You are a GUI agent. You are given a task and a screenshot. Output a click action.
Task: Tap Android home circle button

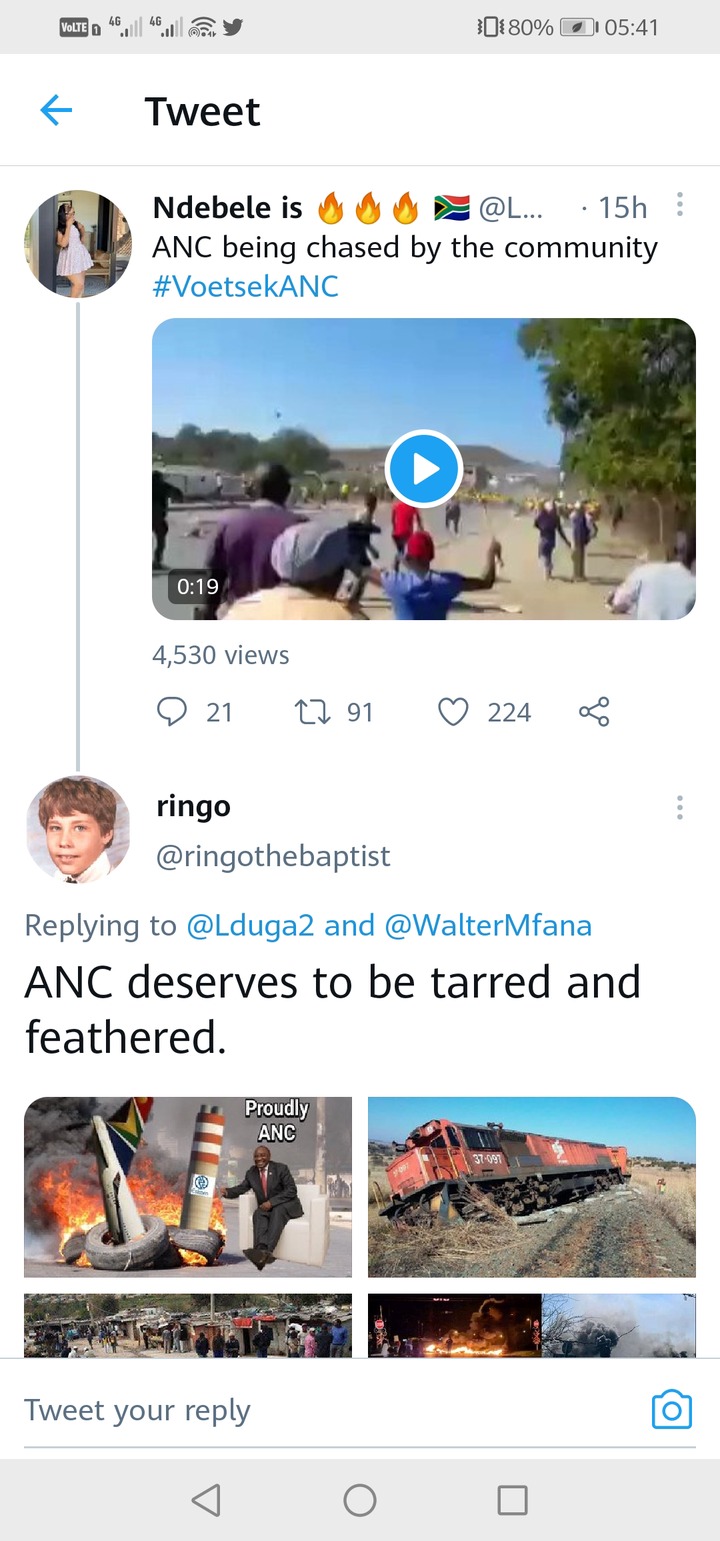[x=360, y=1499]
